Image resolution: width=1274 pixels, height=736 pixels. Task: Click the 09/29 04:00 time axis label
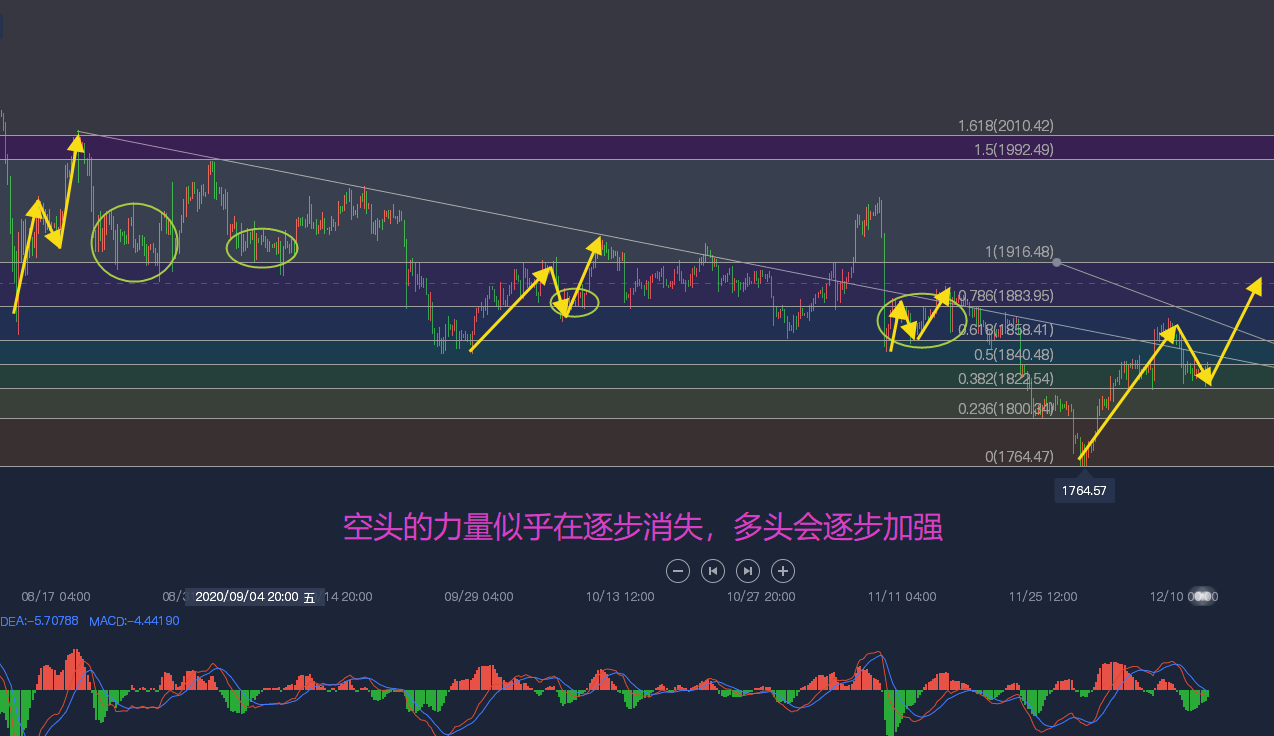[x=479, y=597]
